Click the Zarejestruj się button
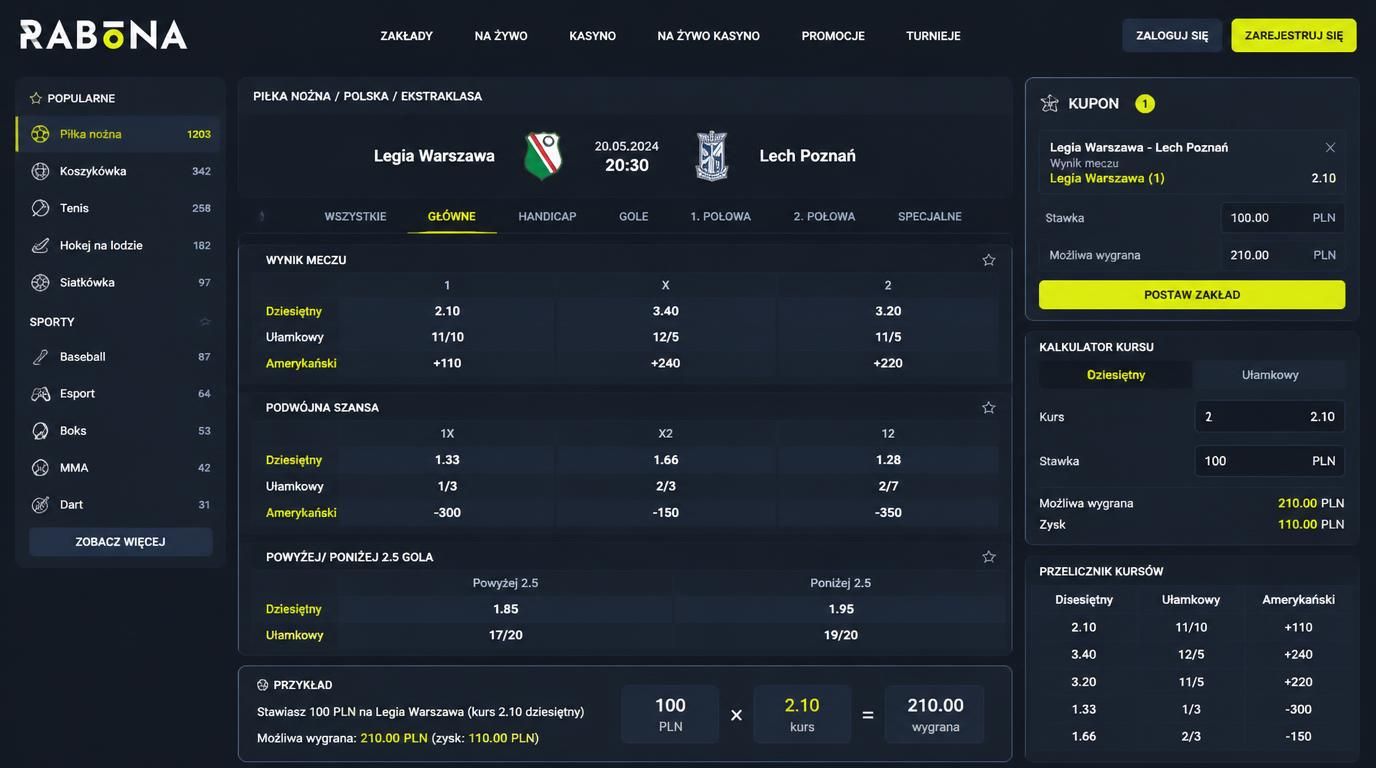1376x768 pixels. tap(1294, 35)
